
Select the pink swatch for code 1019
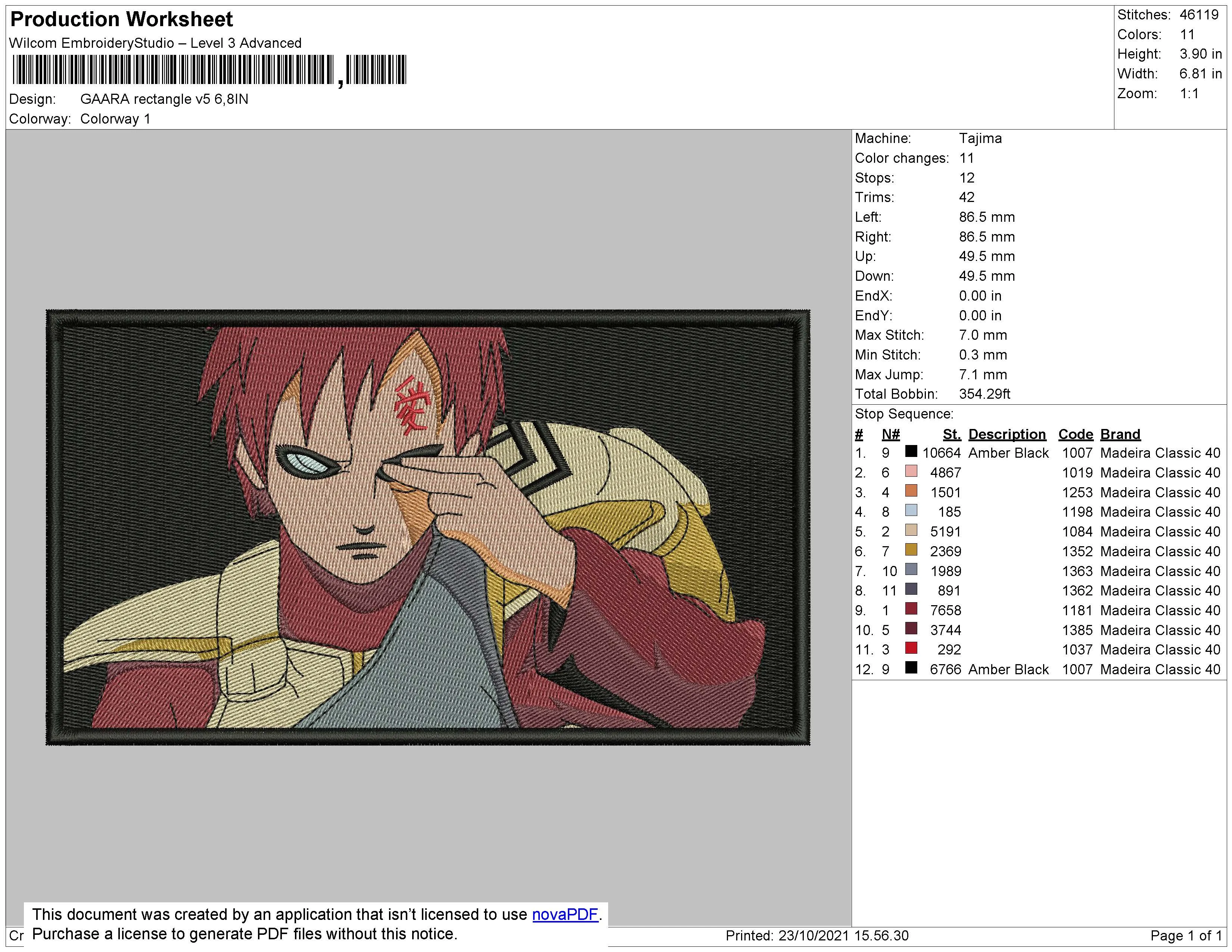click(911, 471)
